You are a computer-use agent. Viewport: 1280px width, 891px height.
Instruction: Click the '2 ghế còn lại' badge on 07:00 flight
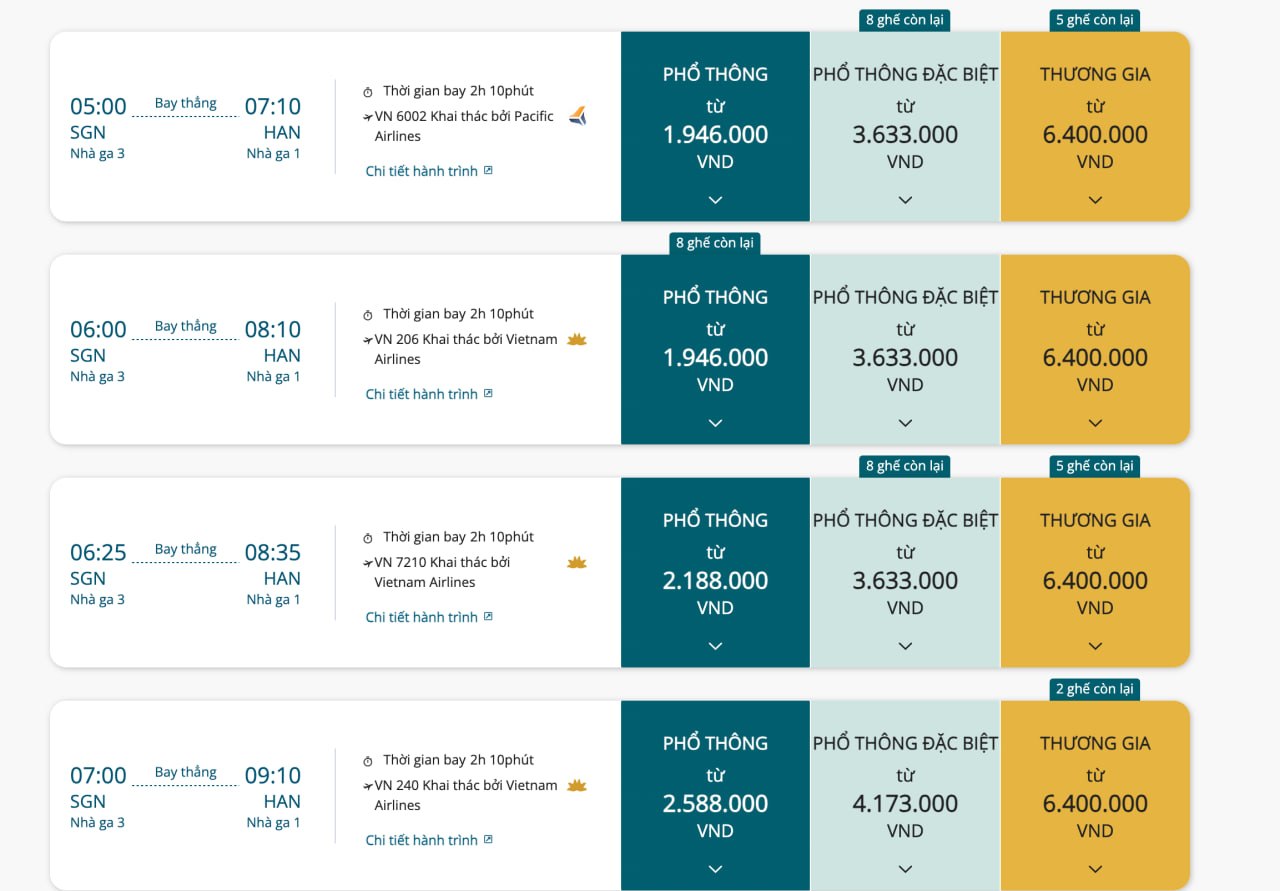[x=1095, y=689]
